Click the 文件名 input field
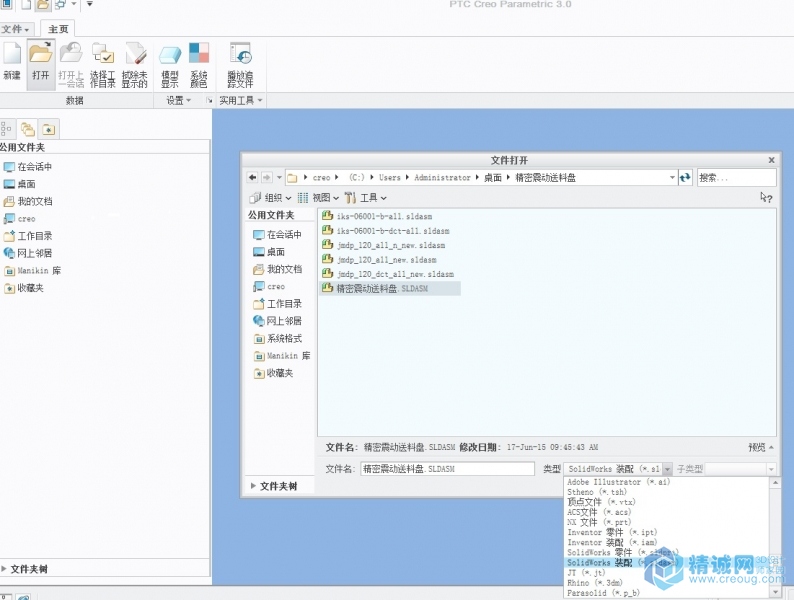The image size is (794, 600). pos(447,469)
